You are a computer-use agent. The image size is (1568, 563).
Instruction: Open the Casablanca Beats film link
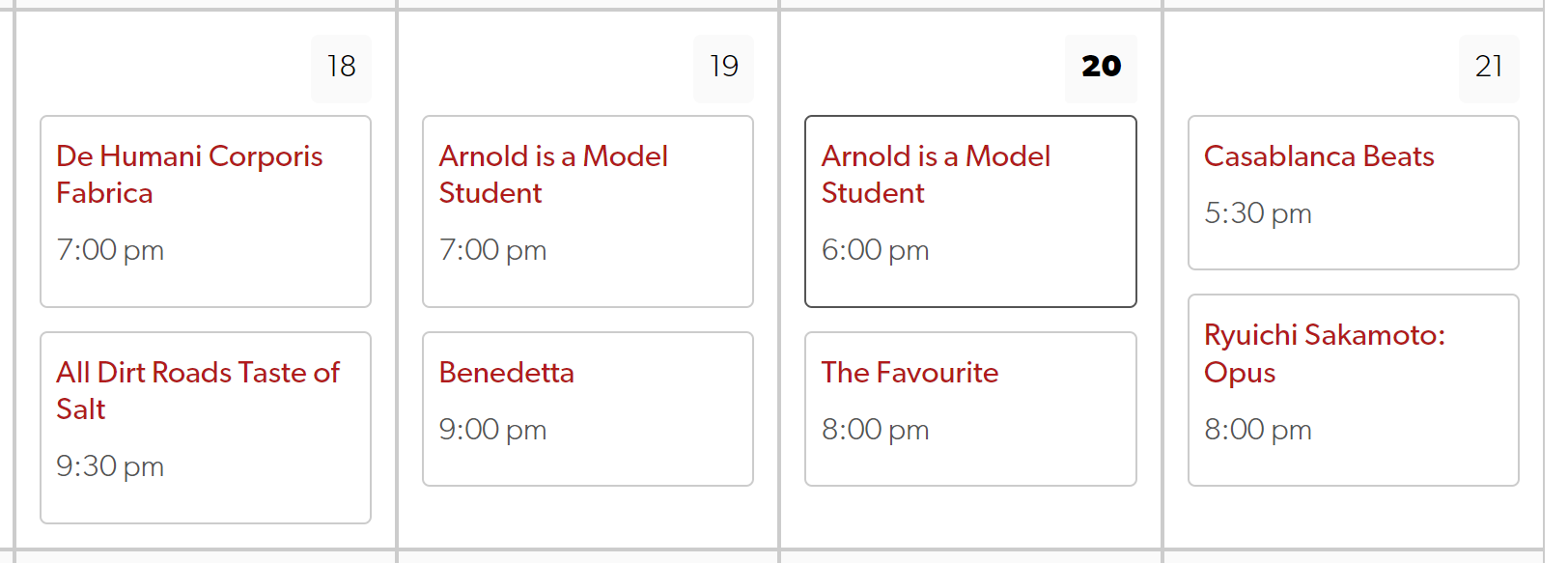click(x=1319, y=156)
